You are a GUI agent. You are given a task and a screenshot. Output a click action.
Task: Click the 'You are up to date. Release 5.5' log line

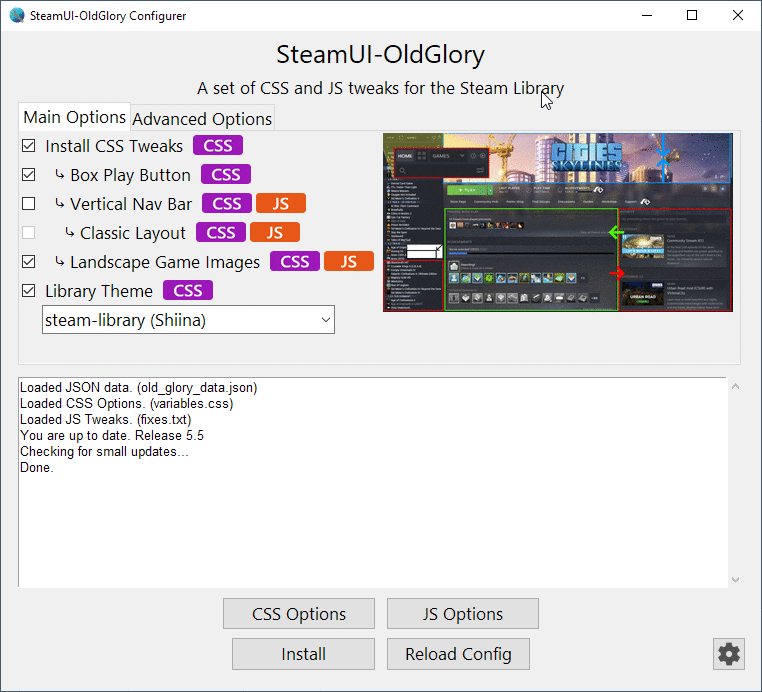[x=112, y=435]
